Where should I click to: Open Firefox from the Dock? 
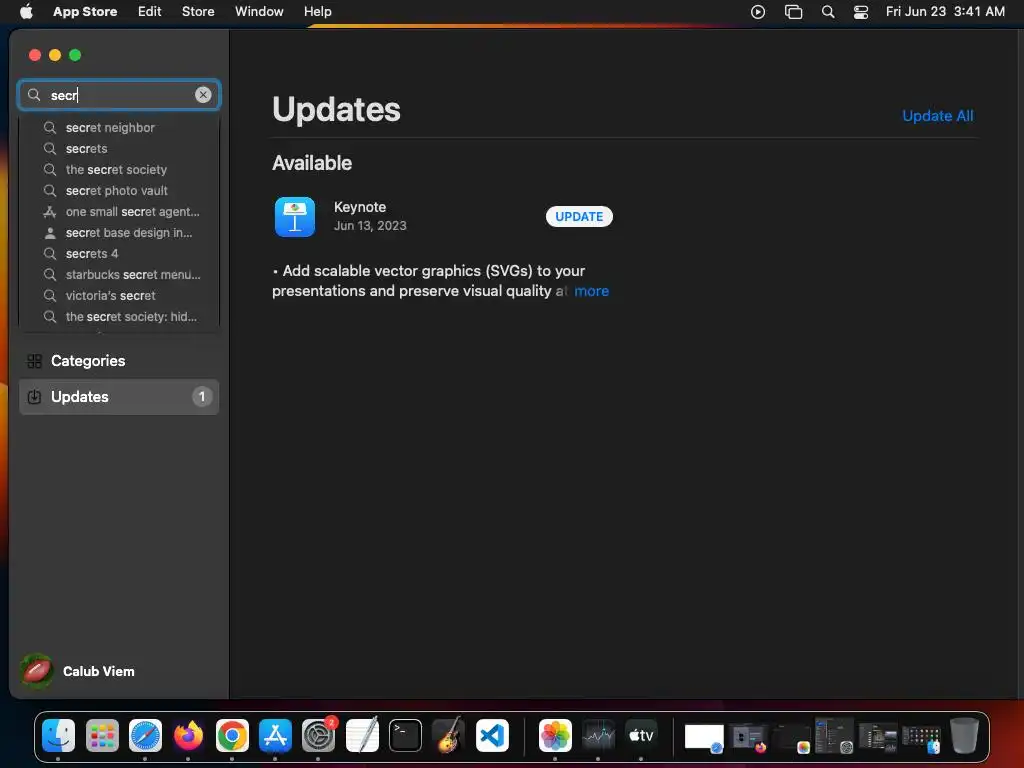[188, 735]
